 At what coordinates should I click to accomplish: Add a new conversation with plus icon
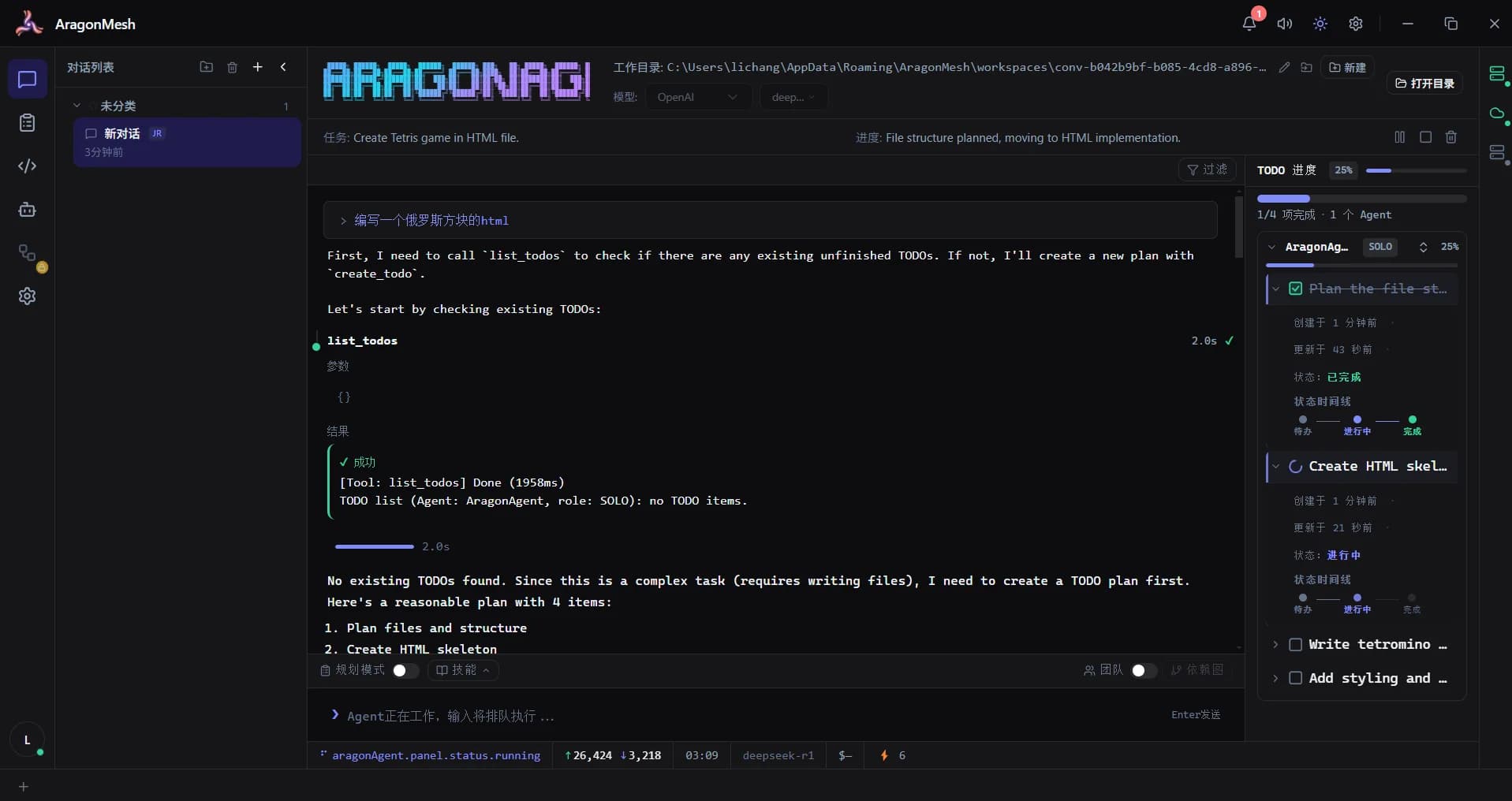coord(257,67)
